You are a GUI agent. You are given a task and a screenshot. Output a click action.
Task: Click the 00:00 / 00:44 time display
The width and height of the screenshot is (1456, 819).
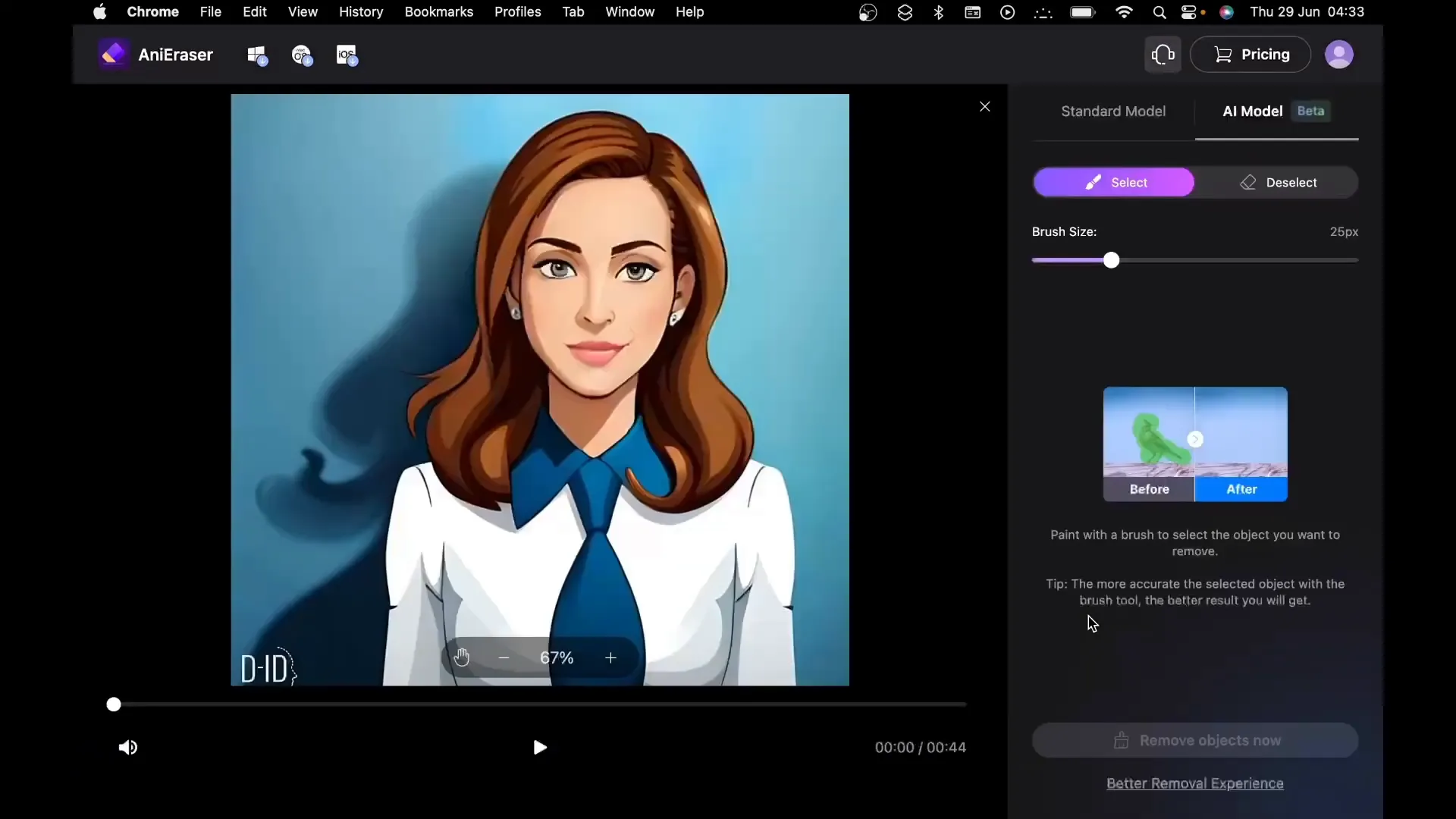920,748
